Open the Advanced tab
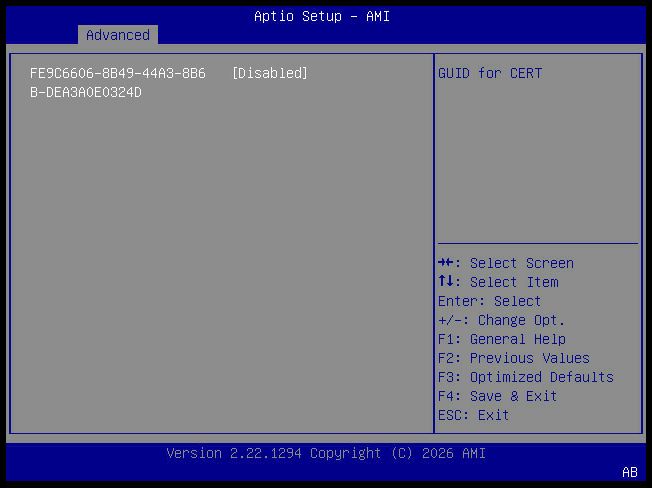This screenshot has width=652, height=488. [x=118, y=35]
